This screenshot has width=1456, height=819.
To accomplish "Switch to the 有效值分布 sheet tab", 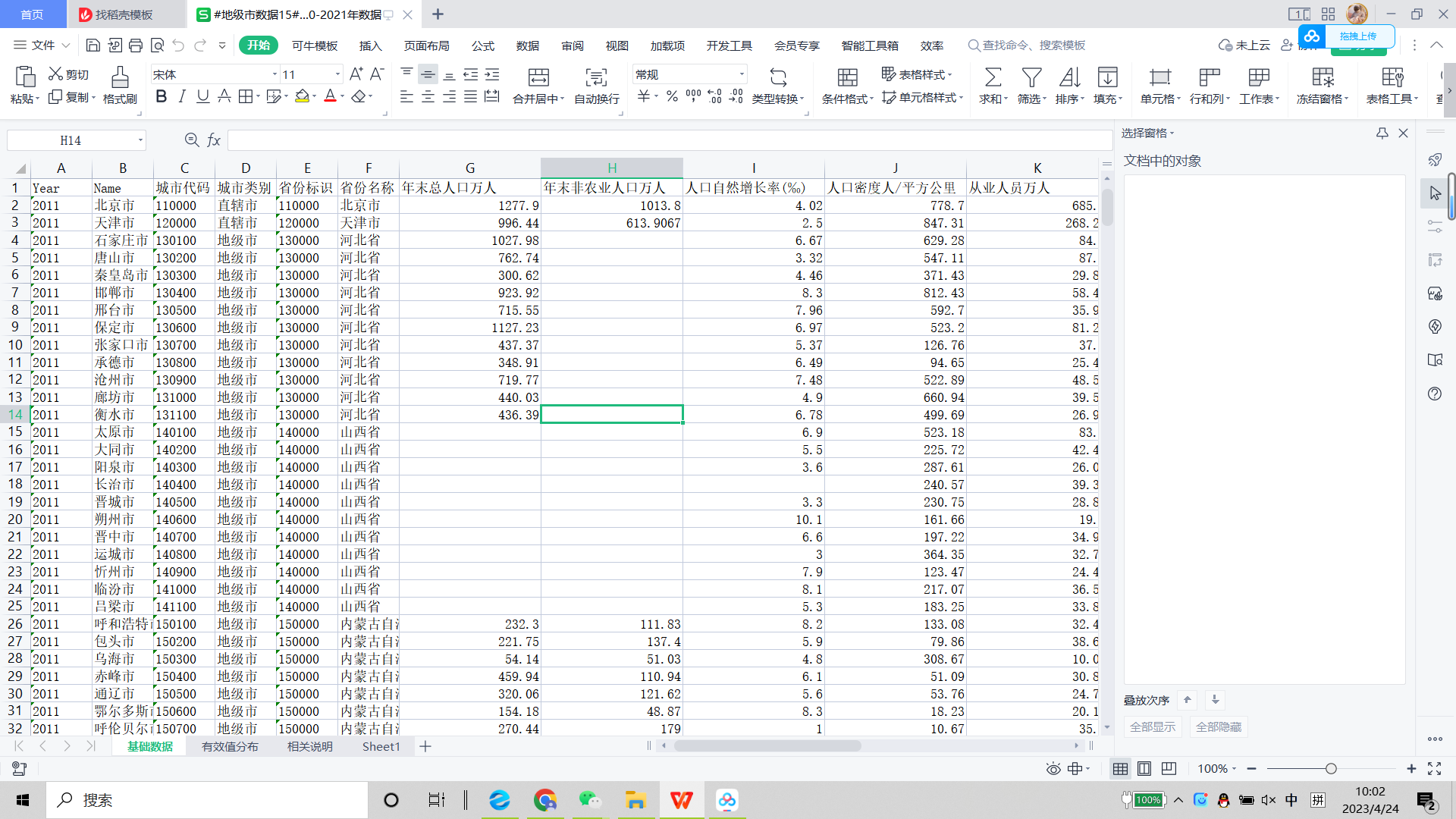I will pos(230,746).
